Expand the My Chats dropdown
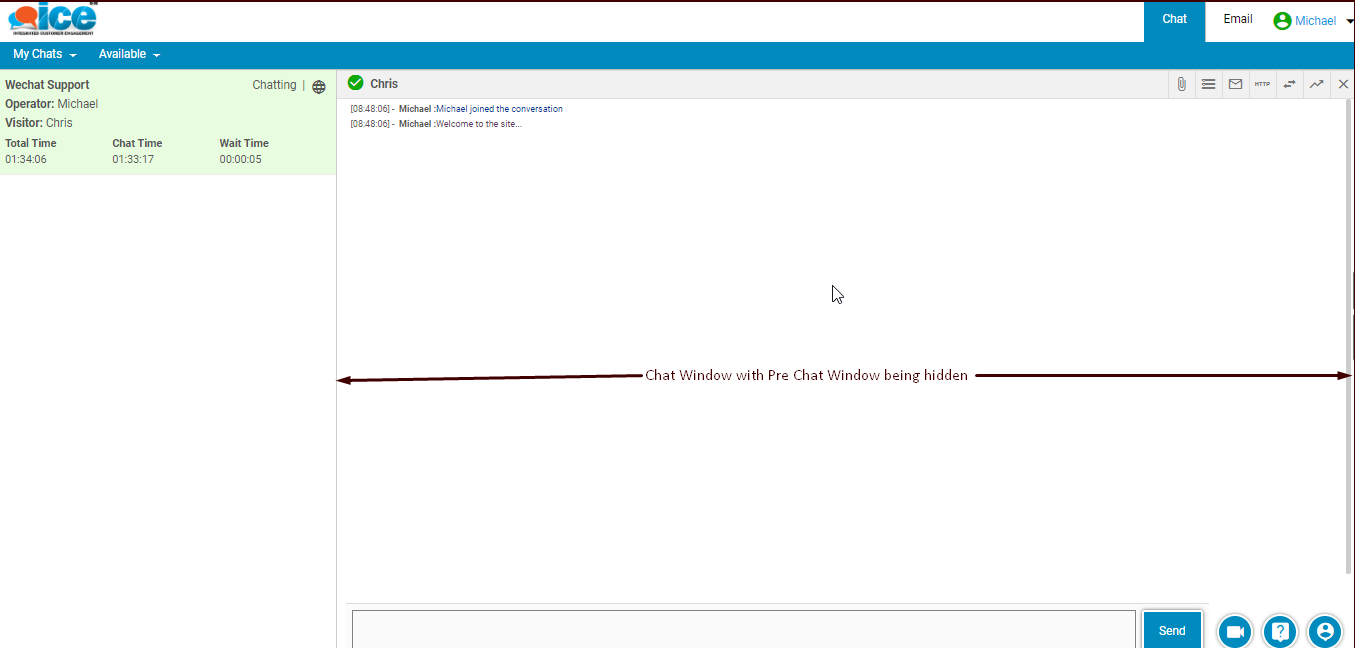 [44, 54]
